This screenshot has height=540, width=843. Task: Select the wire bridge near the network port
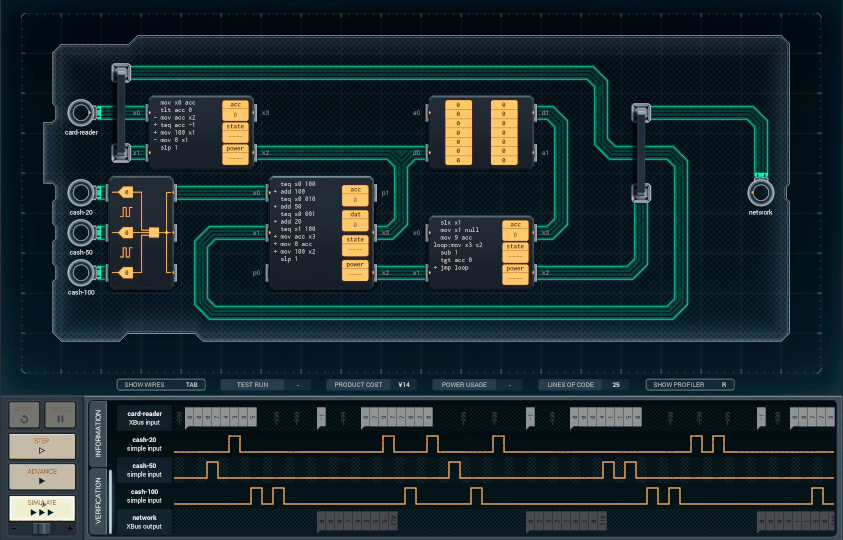point(641,153)
